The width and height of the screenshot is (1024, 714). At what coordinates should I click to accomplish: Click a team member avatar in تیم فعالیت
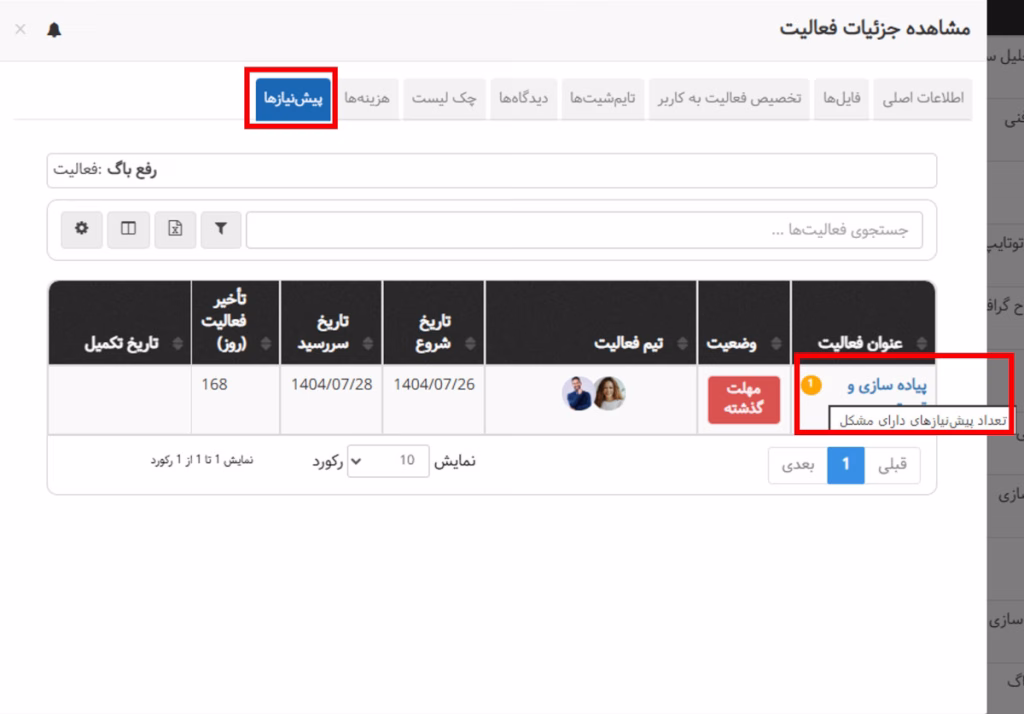point(577,395)
